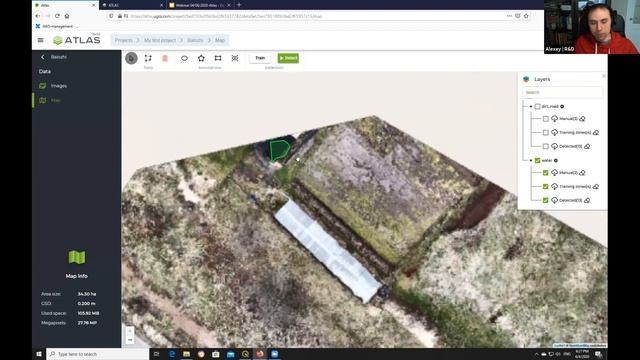Close the Layers panel

pyautogui.click(x=604, y=76)
